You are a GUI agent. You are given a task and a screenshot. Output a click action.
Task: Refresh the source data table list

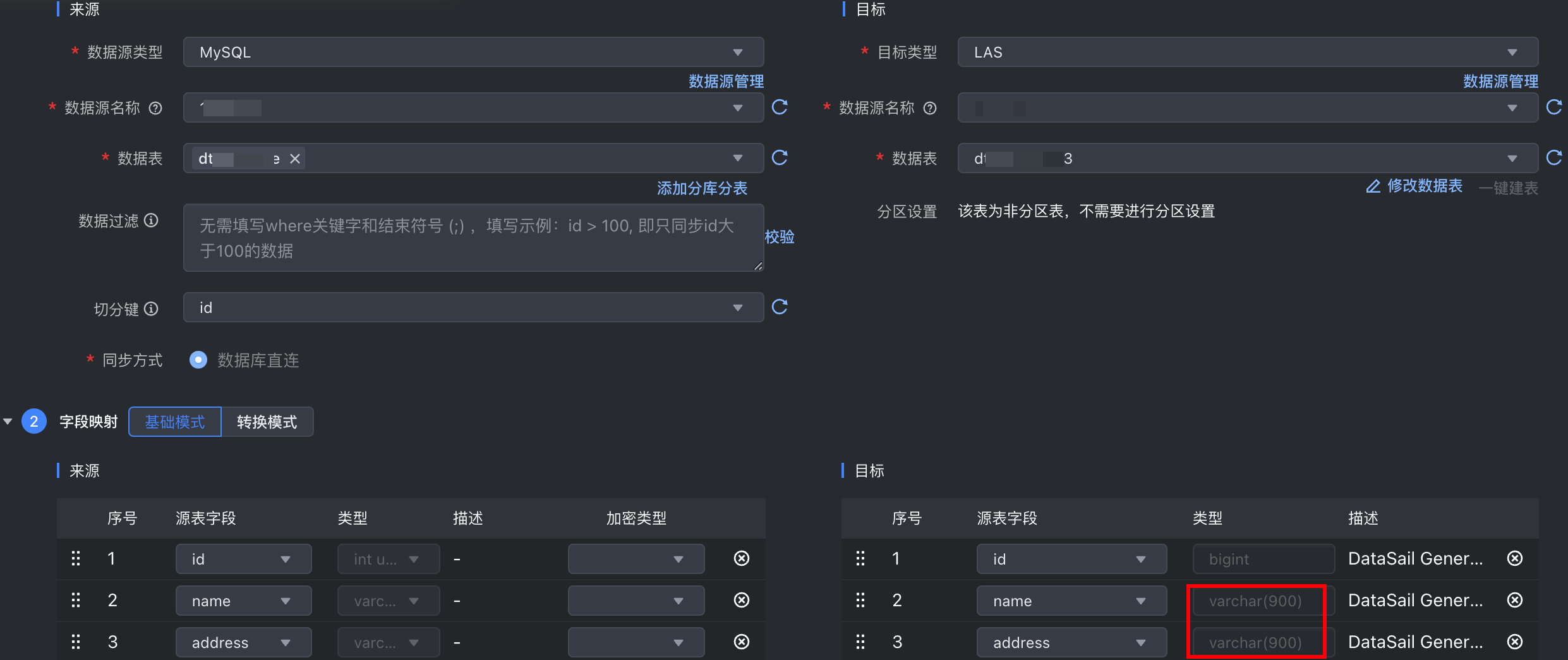coord(780,157)
